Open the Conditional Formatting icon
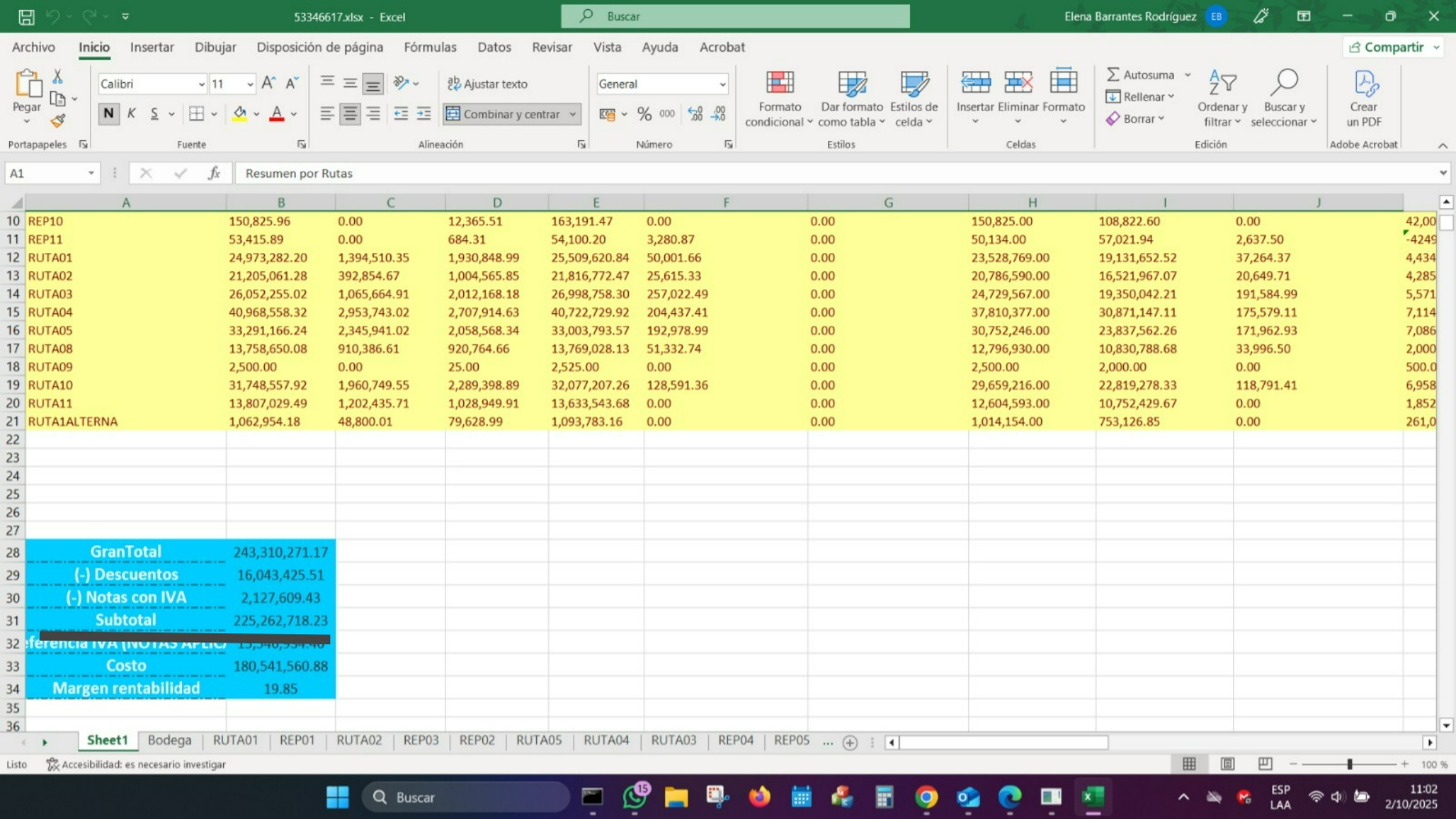Screen dimensions: 1456x819 tap(779, 84)
